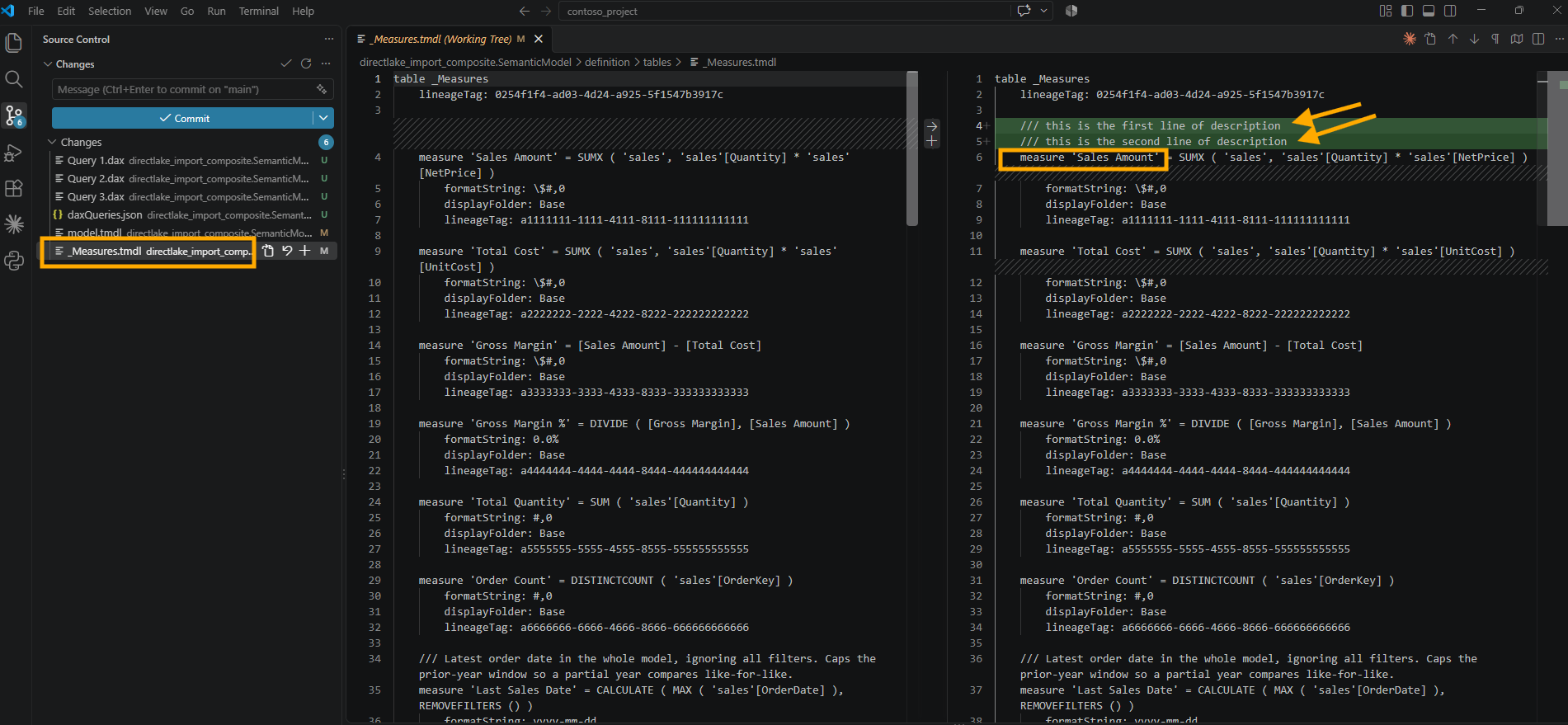Click the open-file icon on _Measures.tmdl row
The image size is (1568, 725).
268,251
